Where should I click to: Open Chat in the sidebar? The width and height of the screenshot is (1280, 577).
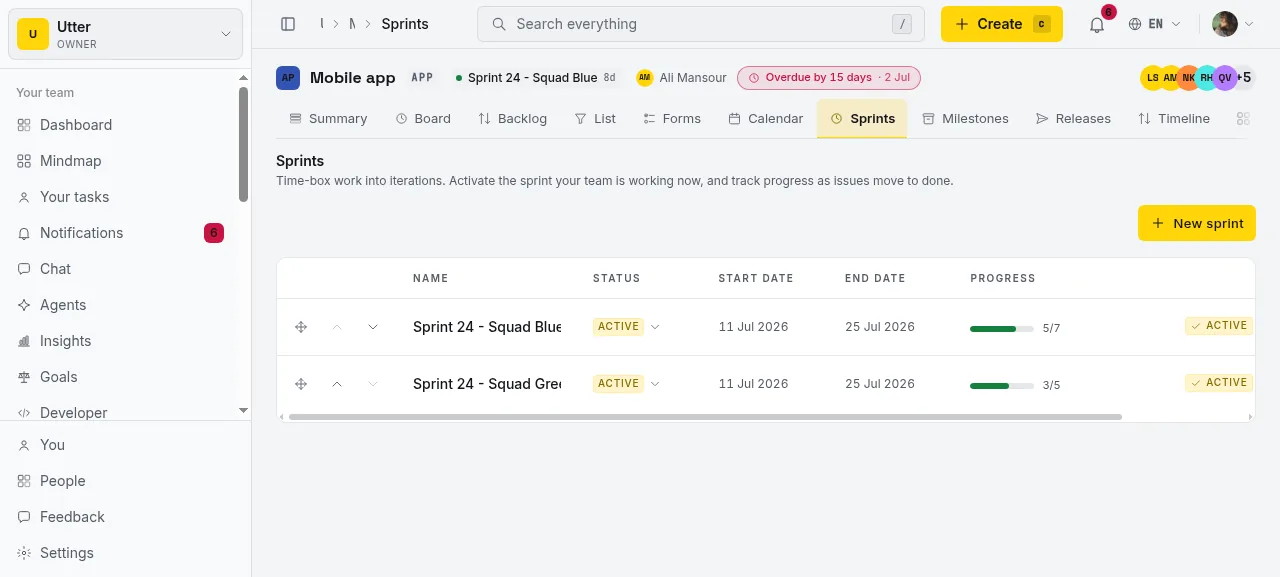coord(120,269)
